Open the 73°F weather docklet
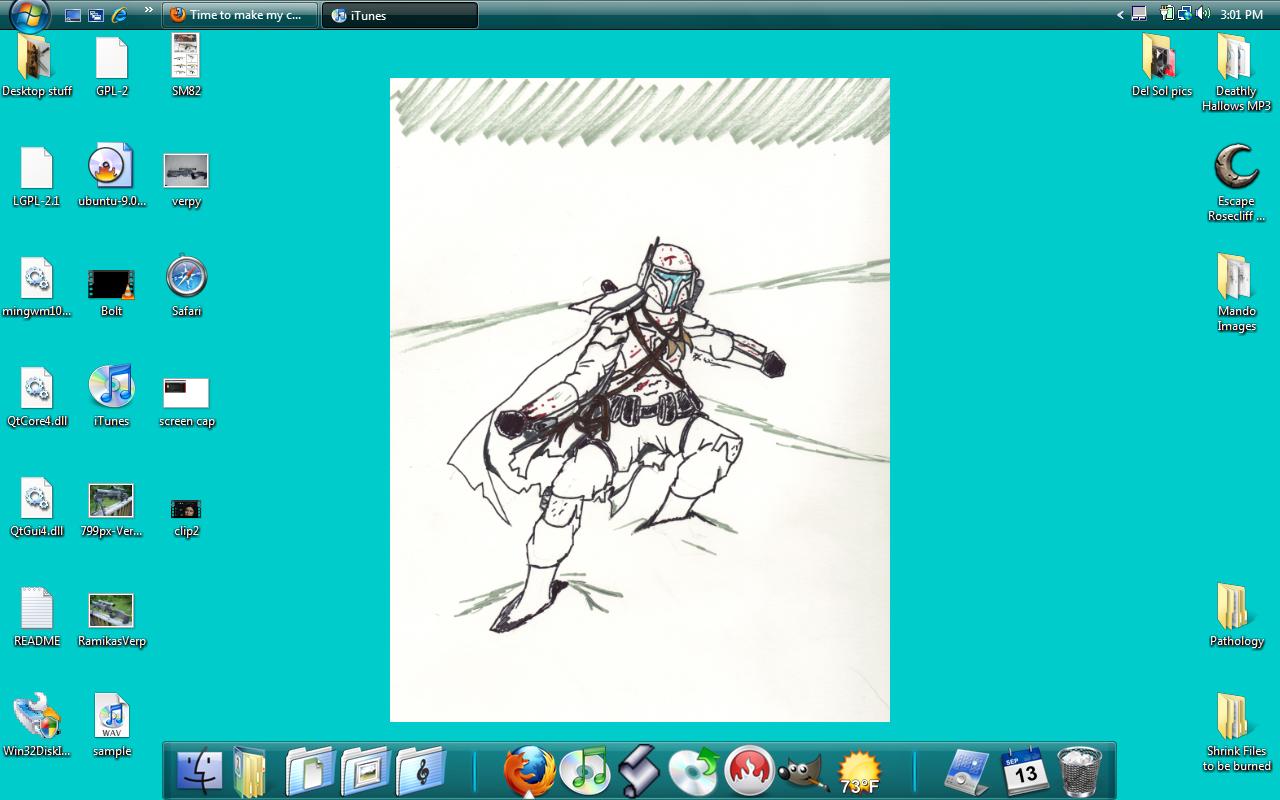Screen dimensions: 1280x800 pos(858,773)
